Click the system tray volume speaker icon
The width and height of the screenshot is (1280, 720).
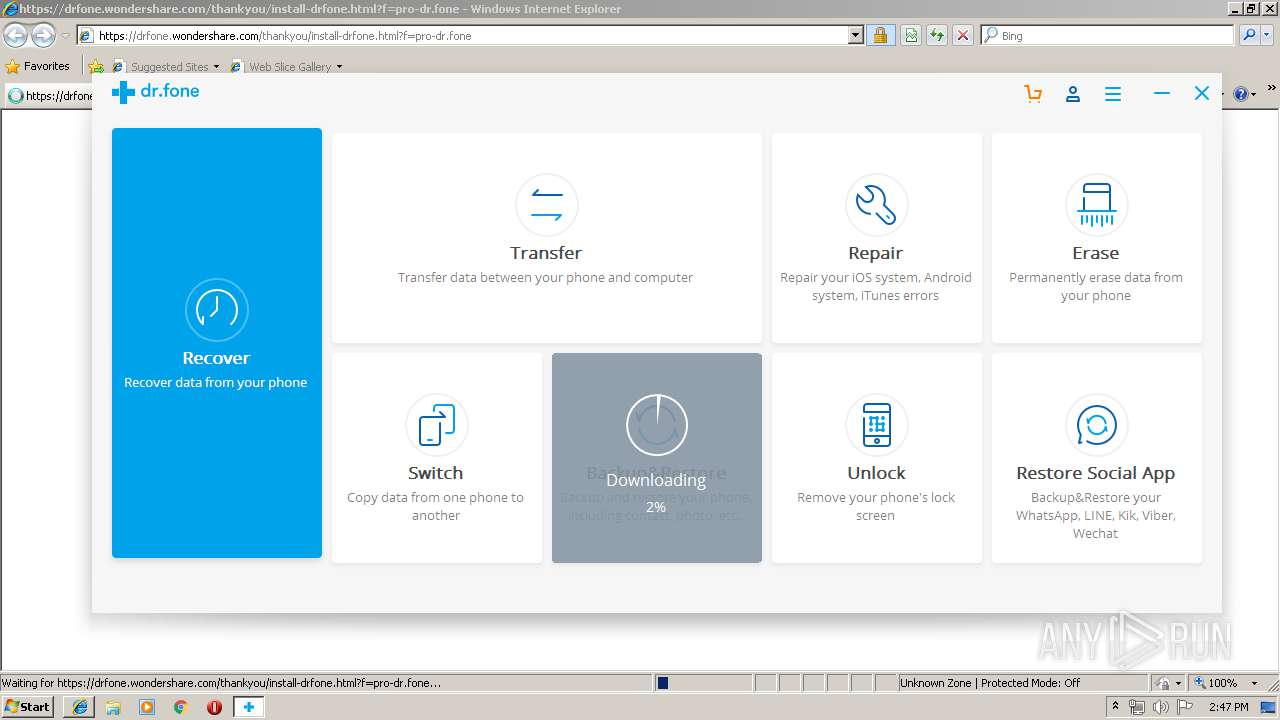click(1161, 707)
